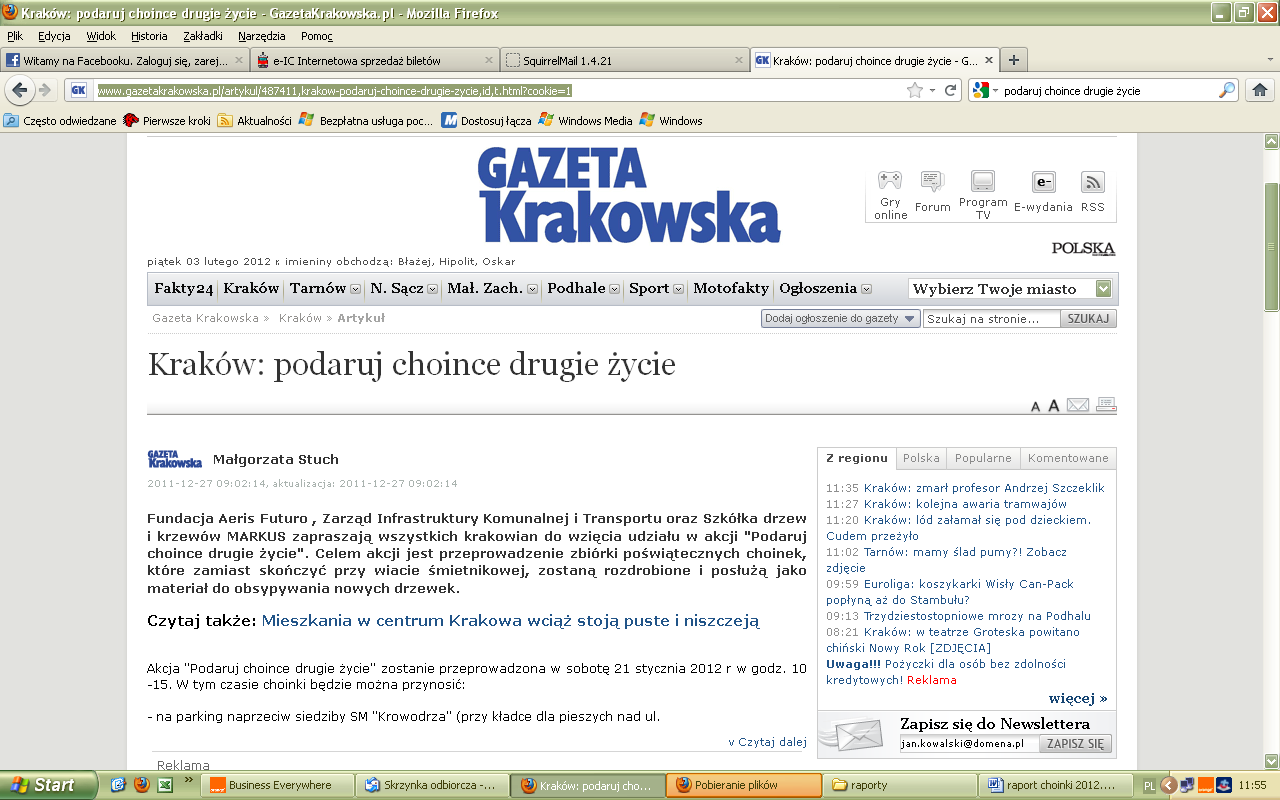Switch to Polska news tab

pos(921,458)
